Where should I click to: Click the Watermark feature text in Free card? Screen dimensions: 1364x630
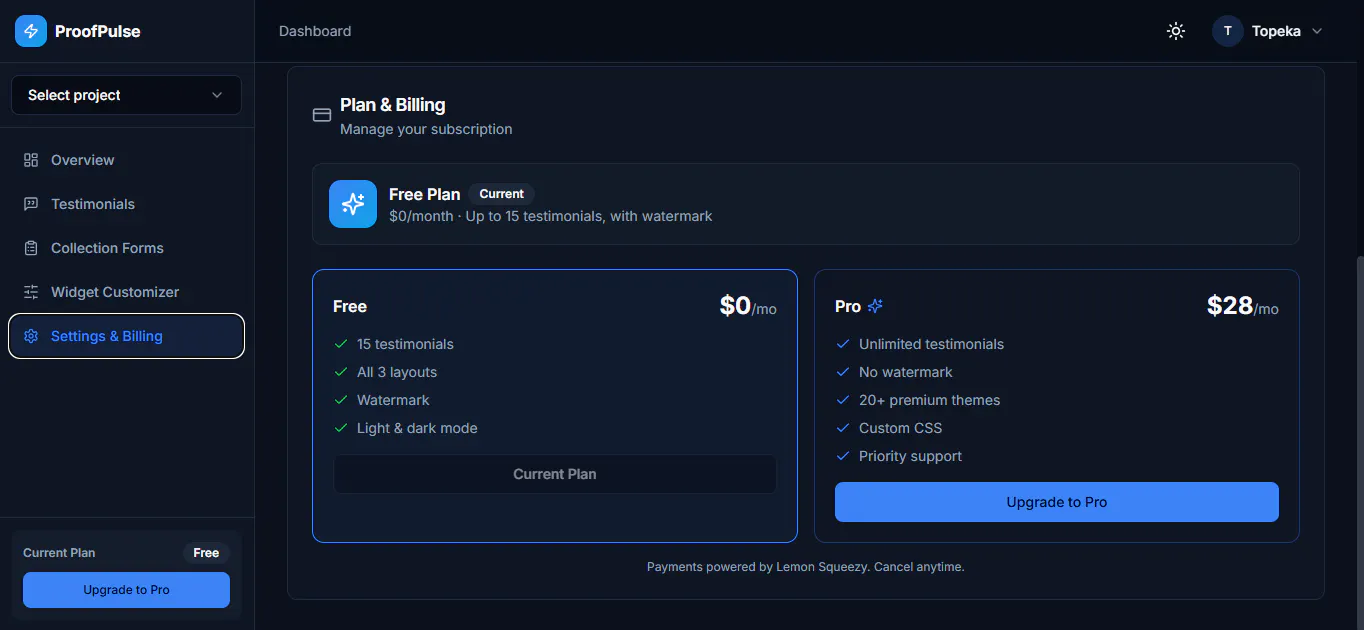393,400
